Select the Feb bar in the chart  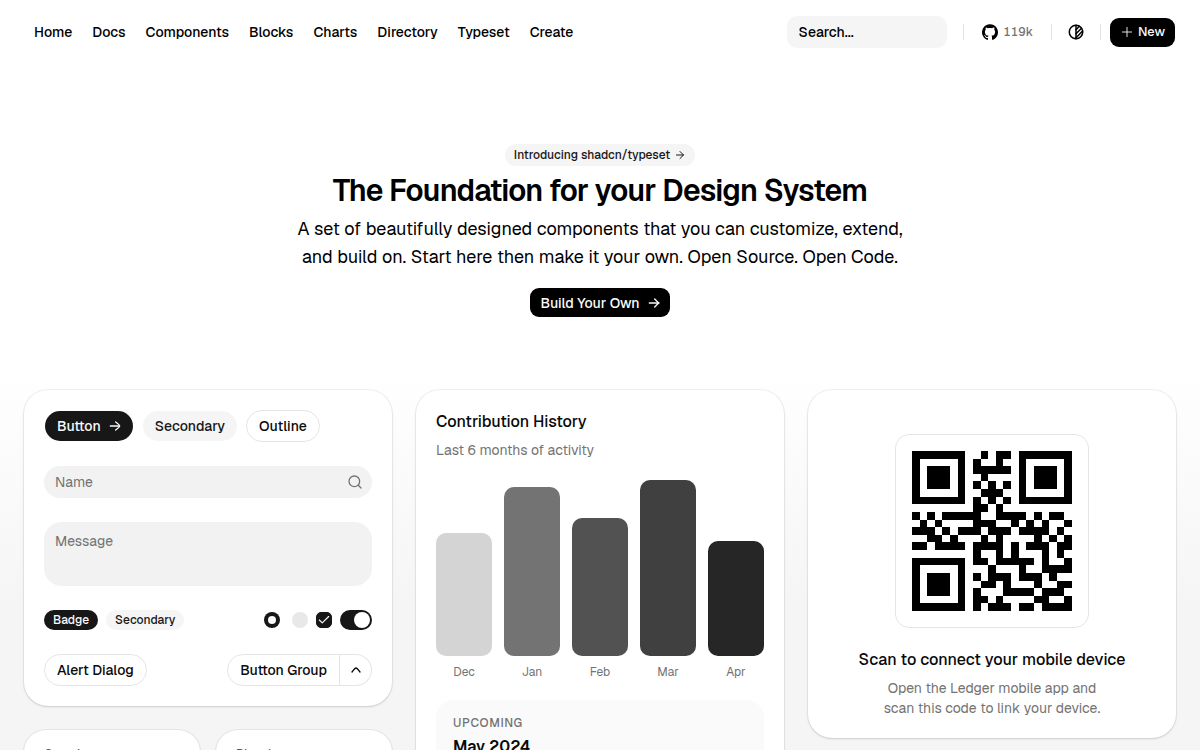click(x=600, y=587)
